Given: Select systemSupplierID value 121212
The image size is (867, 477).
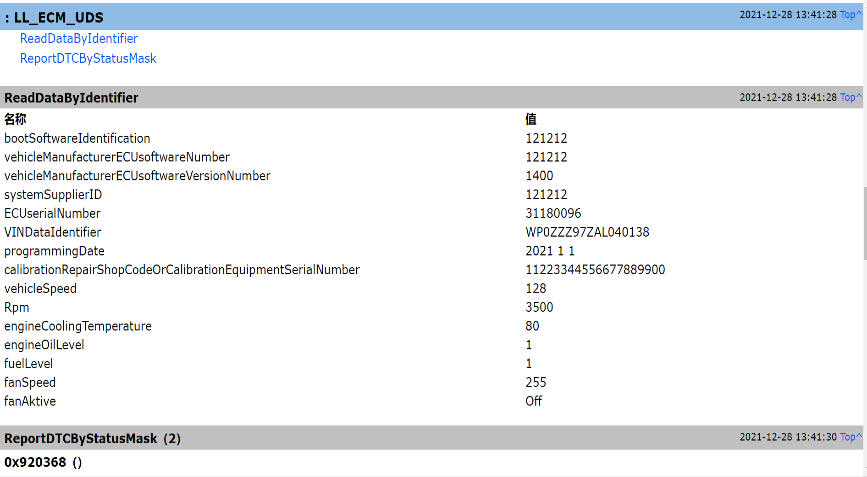Looking at the screenshot, I should 546,195.
